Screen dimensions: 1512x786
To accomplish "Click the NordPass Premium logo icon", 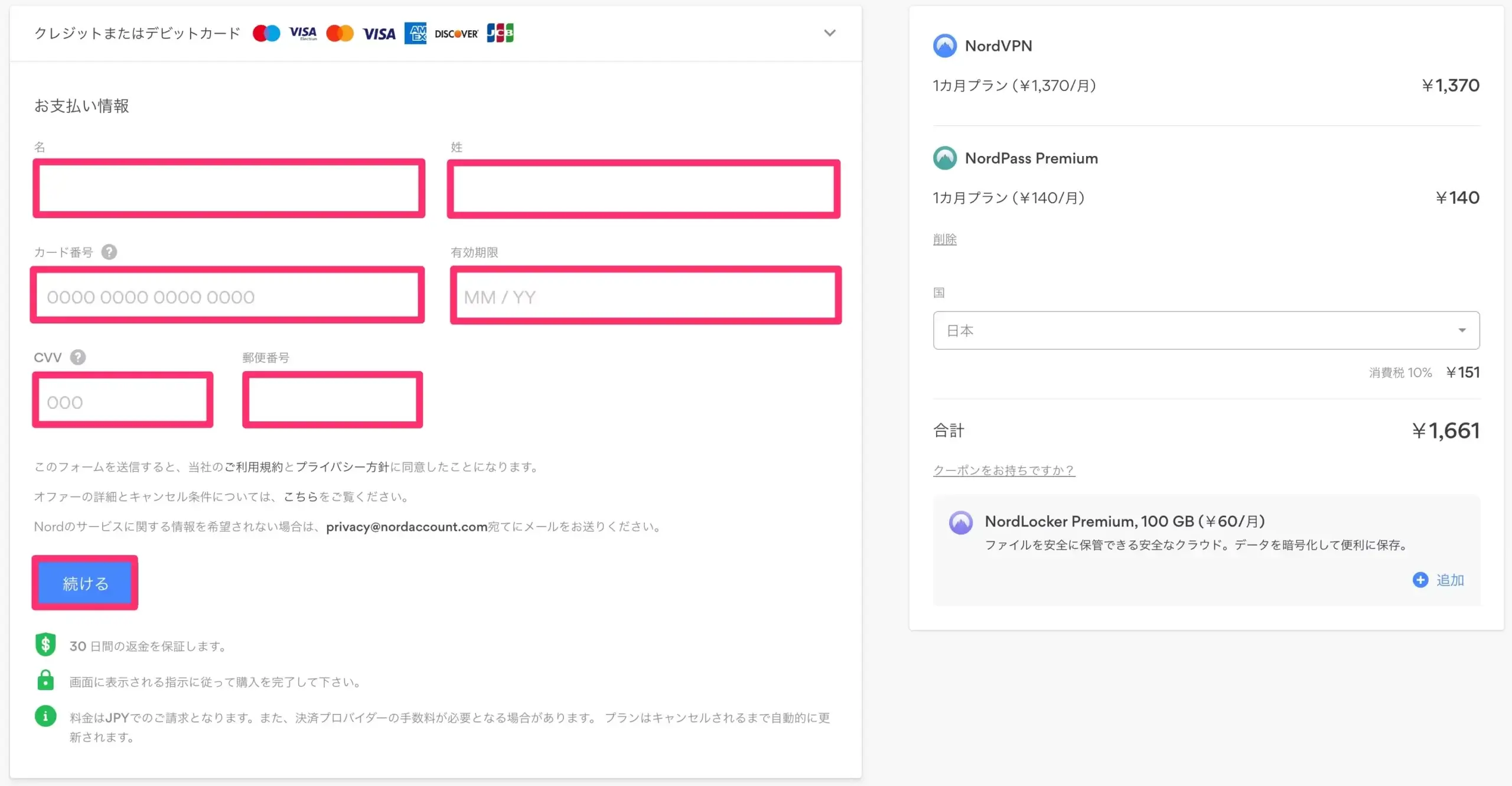I will coord(945,158).
